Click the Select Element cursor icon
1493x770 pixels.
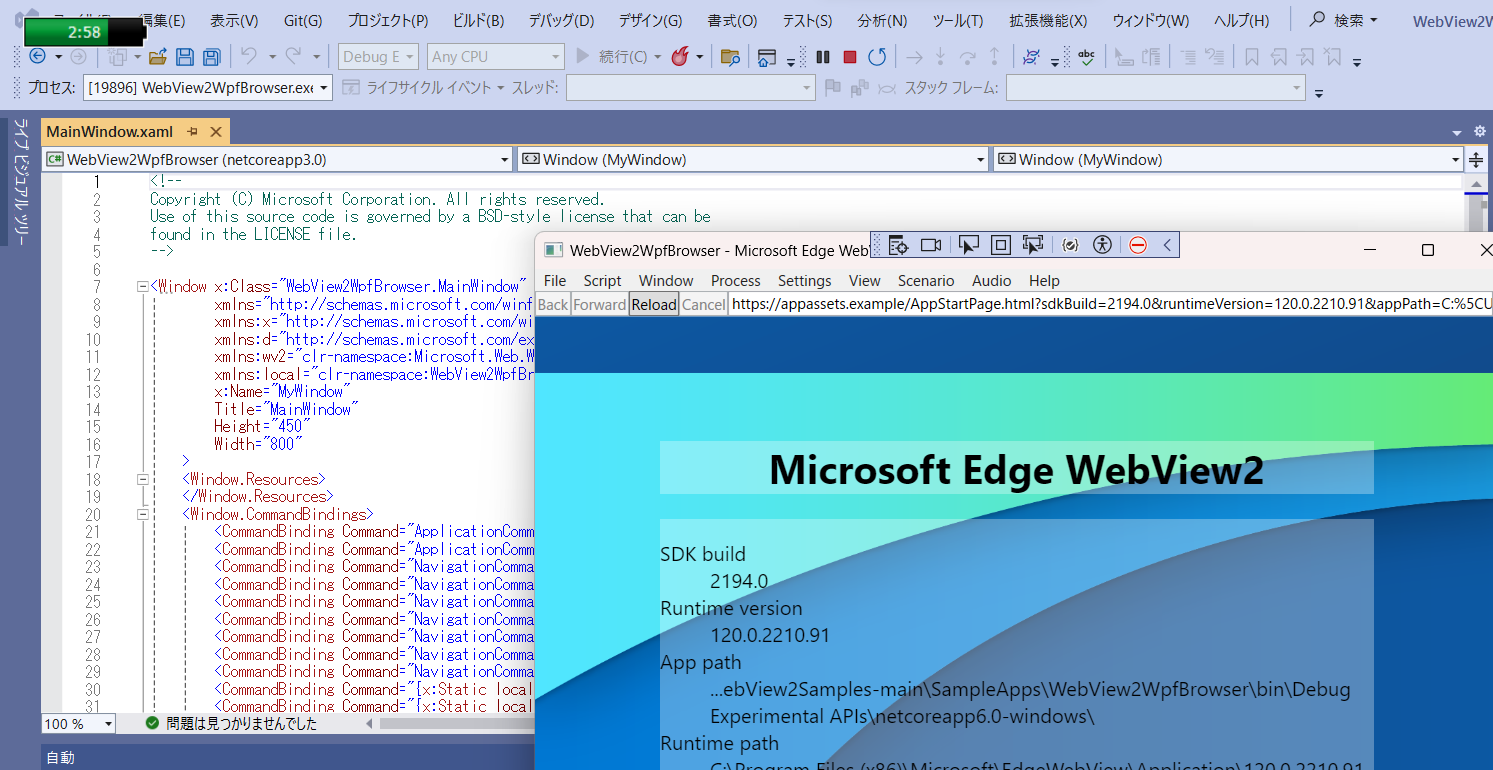(968, 245)
